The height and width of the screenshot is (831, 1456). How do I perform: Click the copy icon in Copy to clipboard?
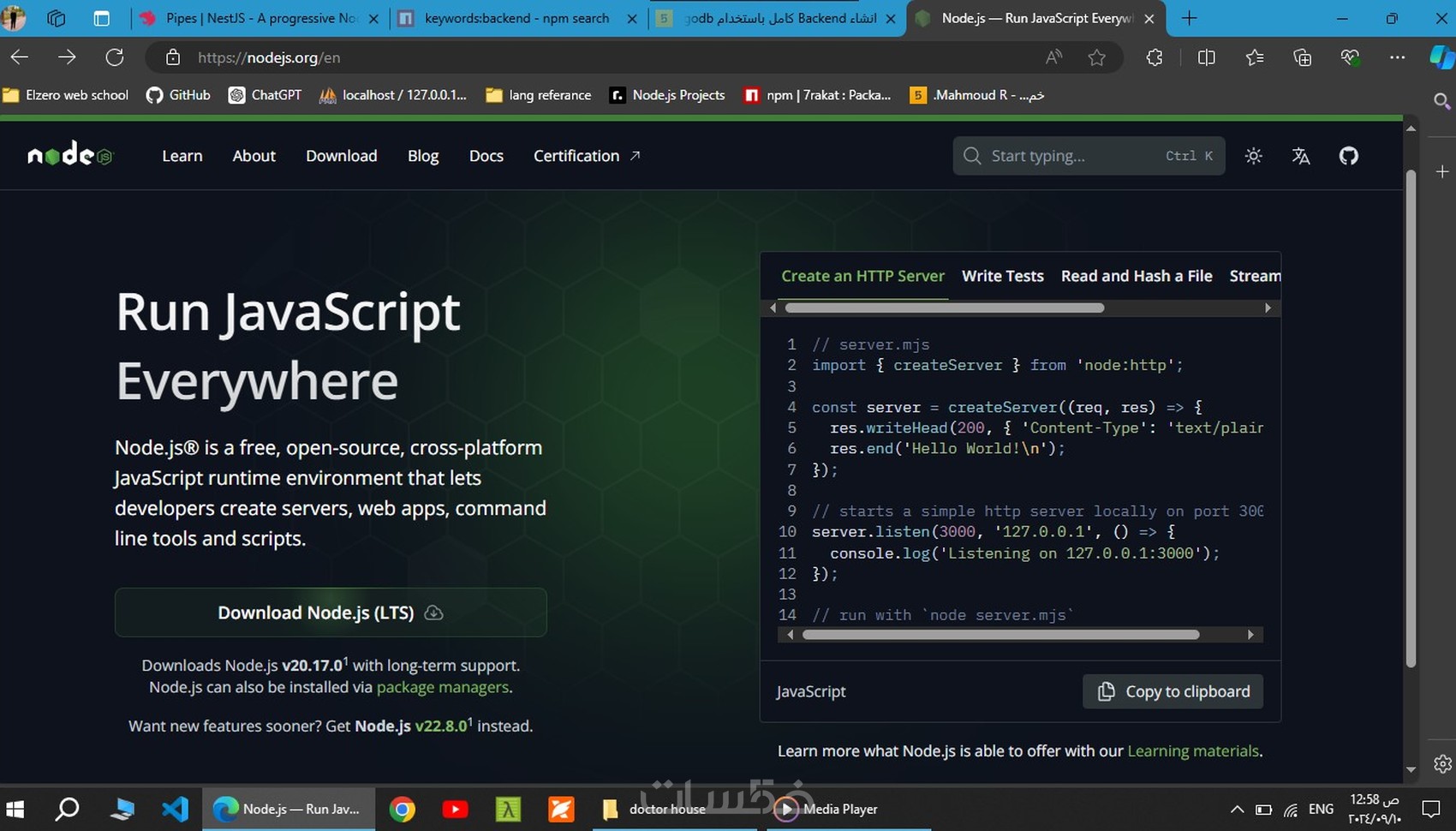point(1106,691)
